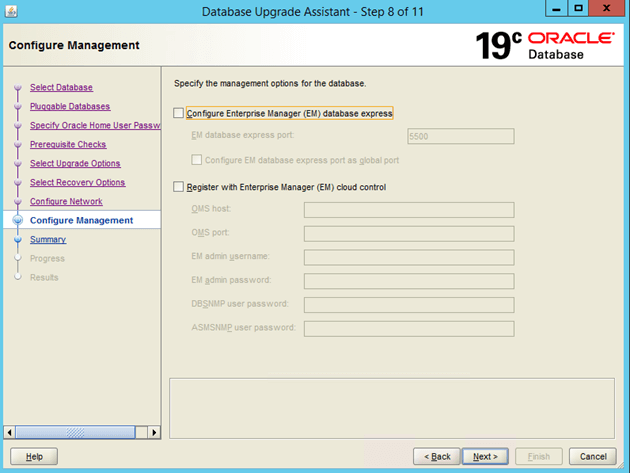Click the Next button
630x473 pixels.
coord(485,456)
